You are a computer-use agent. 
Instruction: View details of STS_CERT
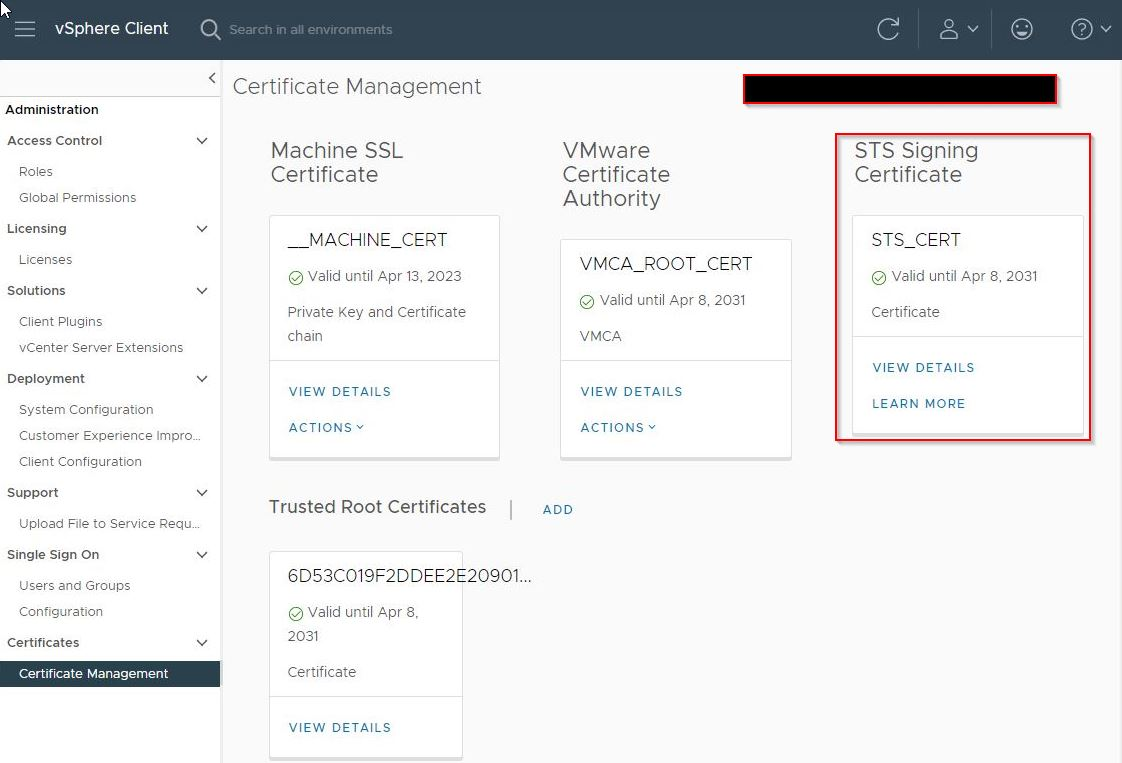pyautogui.click(x=923, y=367)
